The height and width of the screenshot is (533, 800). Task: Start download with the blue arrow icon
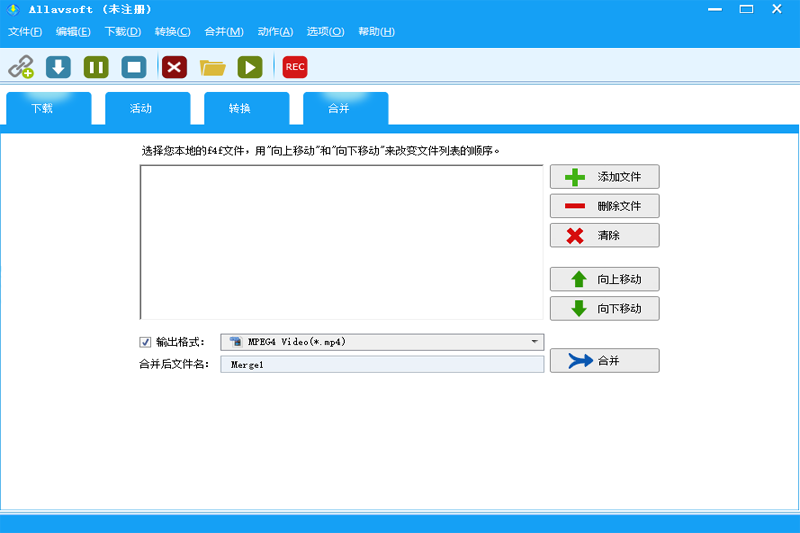coord(58,67)
